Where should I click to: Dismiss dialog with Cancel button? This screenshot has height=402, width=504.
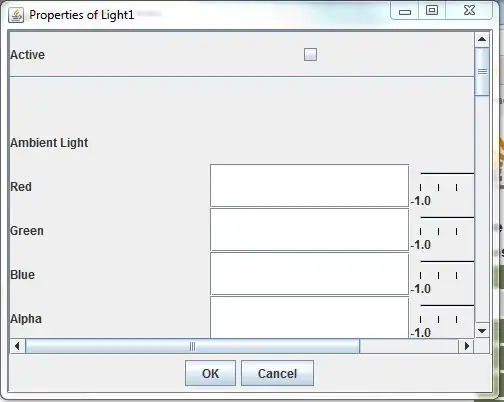pos(277,373)
